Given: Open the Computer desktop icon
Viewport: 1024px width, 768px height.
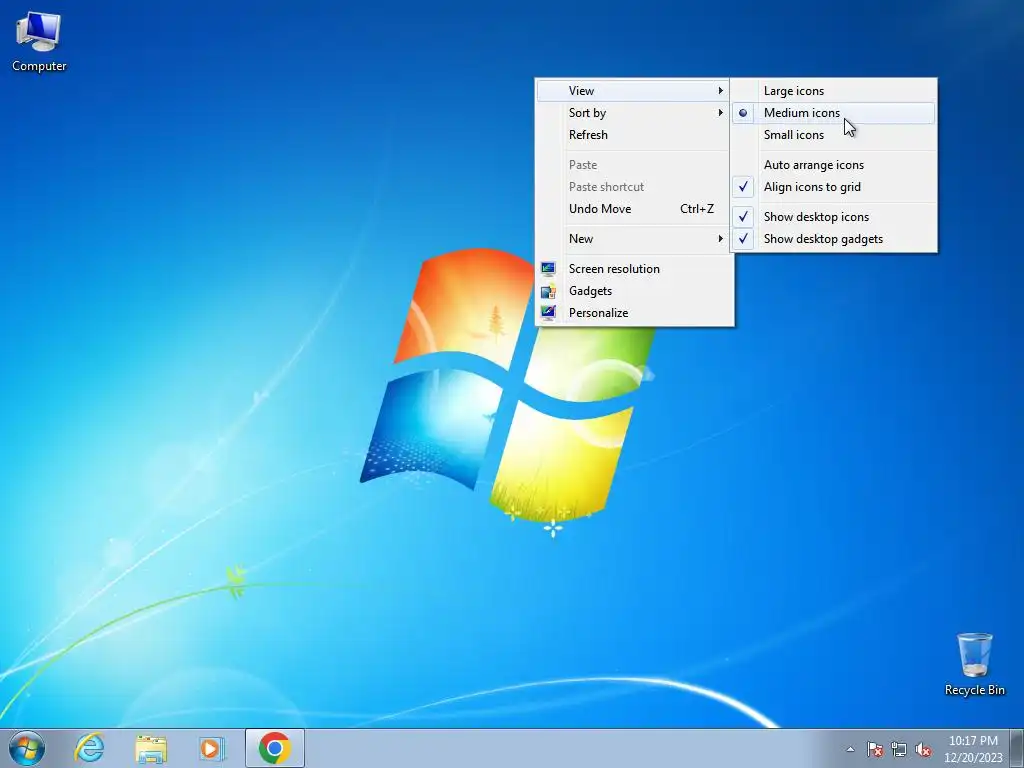Looking at the screenshot, I should pyautogui.click(x=39, y=42).
